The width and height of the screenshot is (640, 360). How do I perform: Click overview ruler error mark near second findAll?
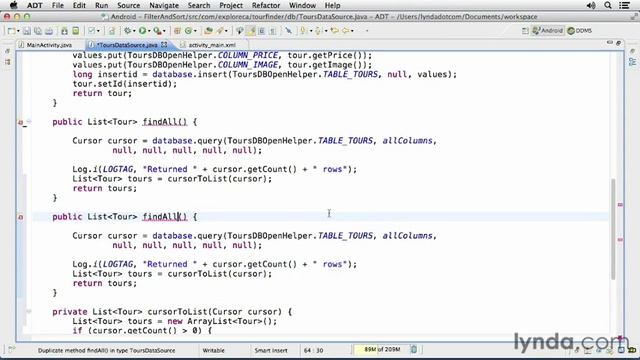(x=620, y=240)
